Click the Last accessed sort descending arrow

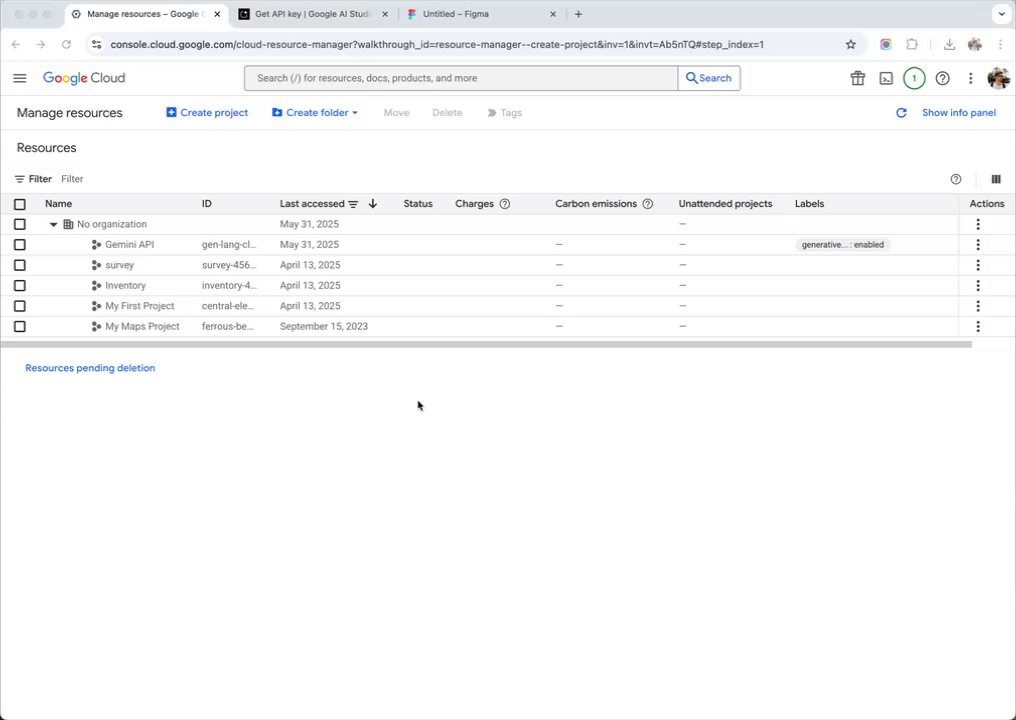click(373, 204)
